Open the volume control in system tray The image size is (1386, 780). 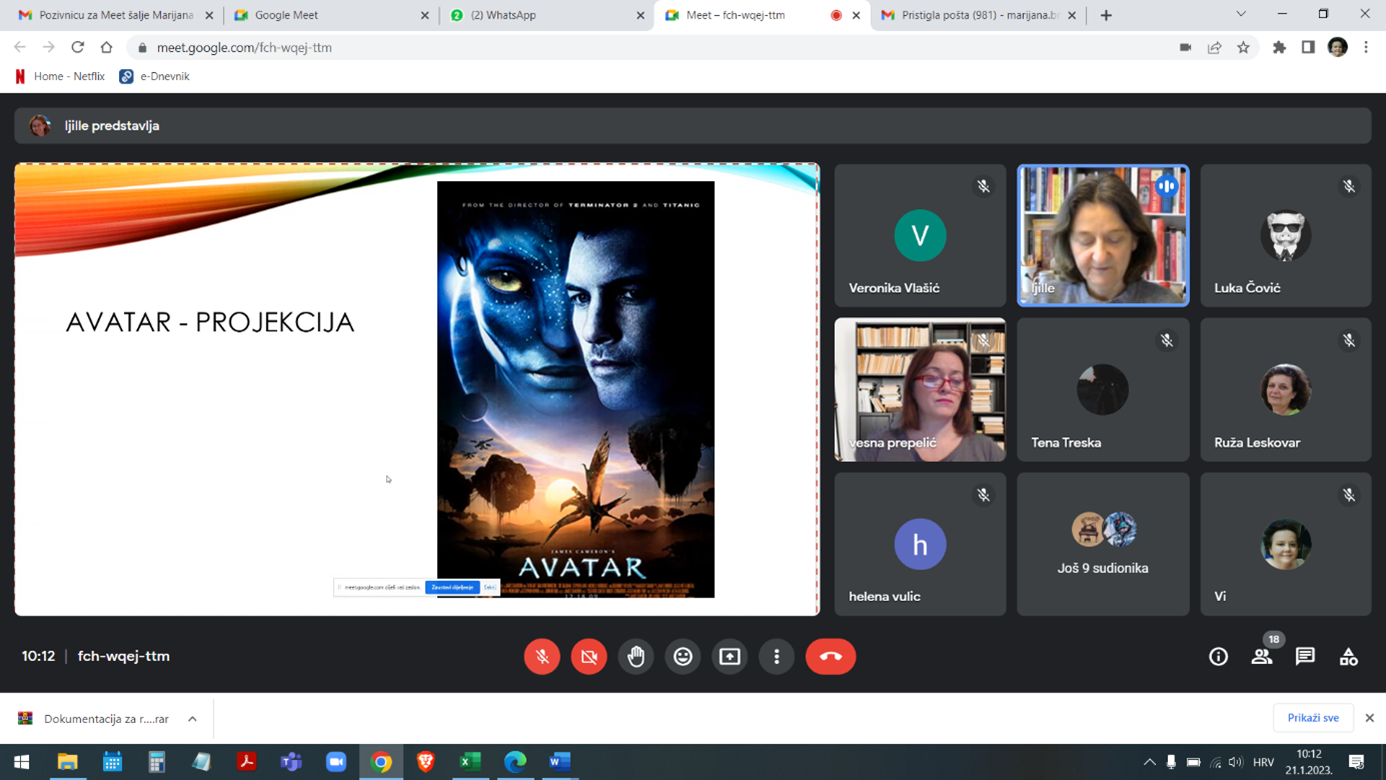1237,762
